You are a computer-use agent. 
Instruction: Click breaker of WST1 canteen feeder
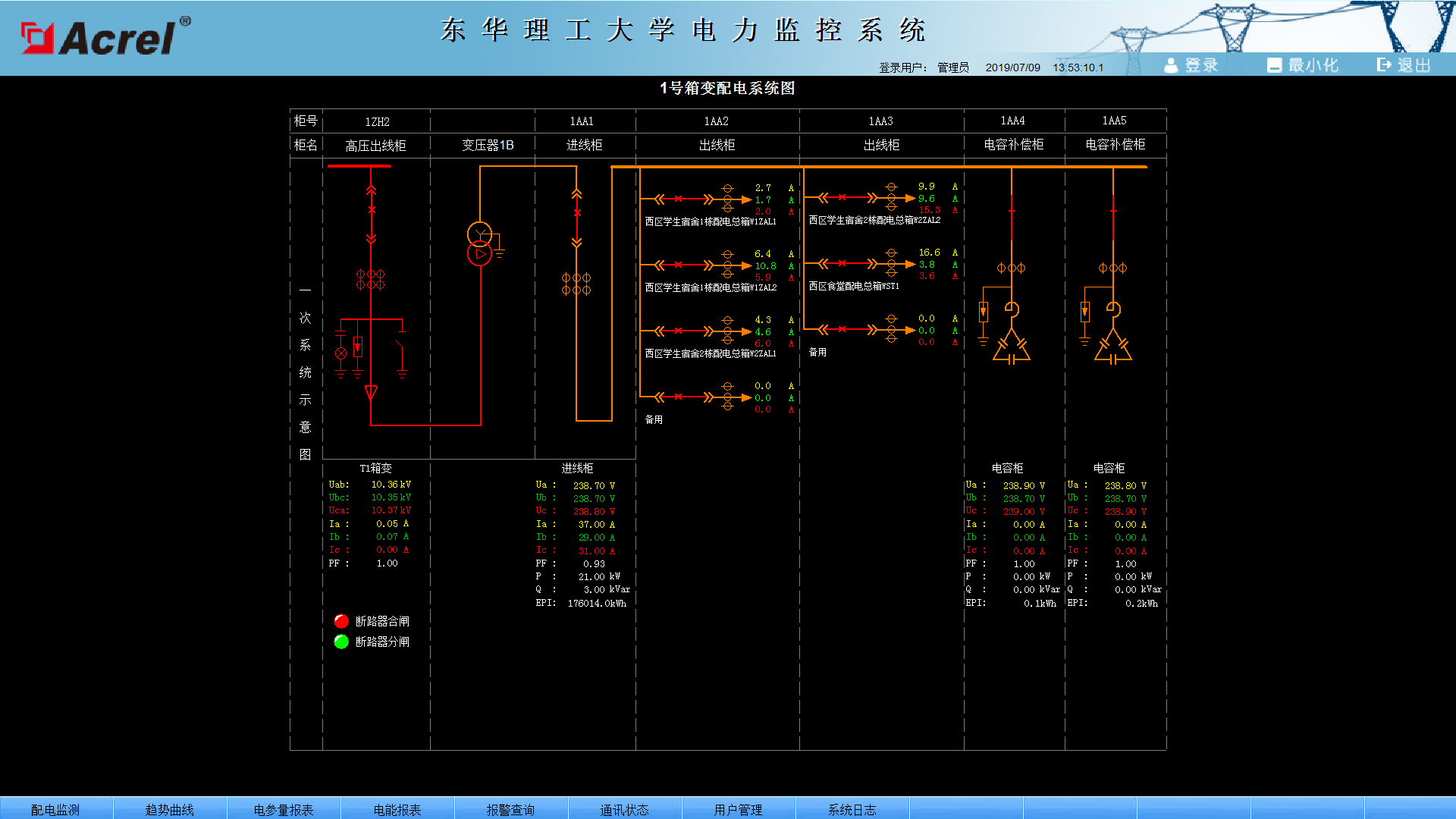(843, 264)
